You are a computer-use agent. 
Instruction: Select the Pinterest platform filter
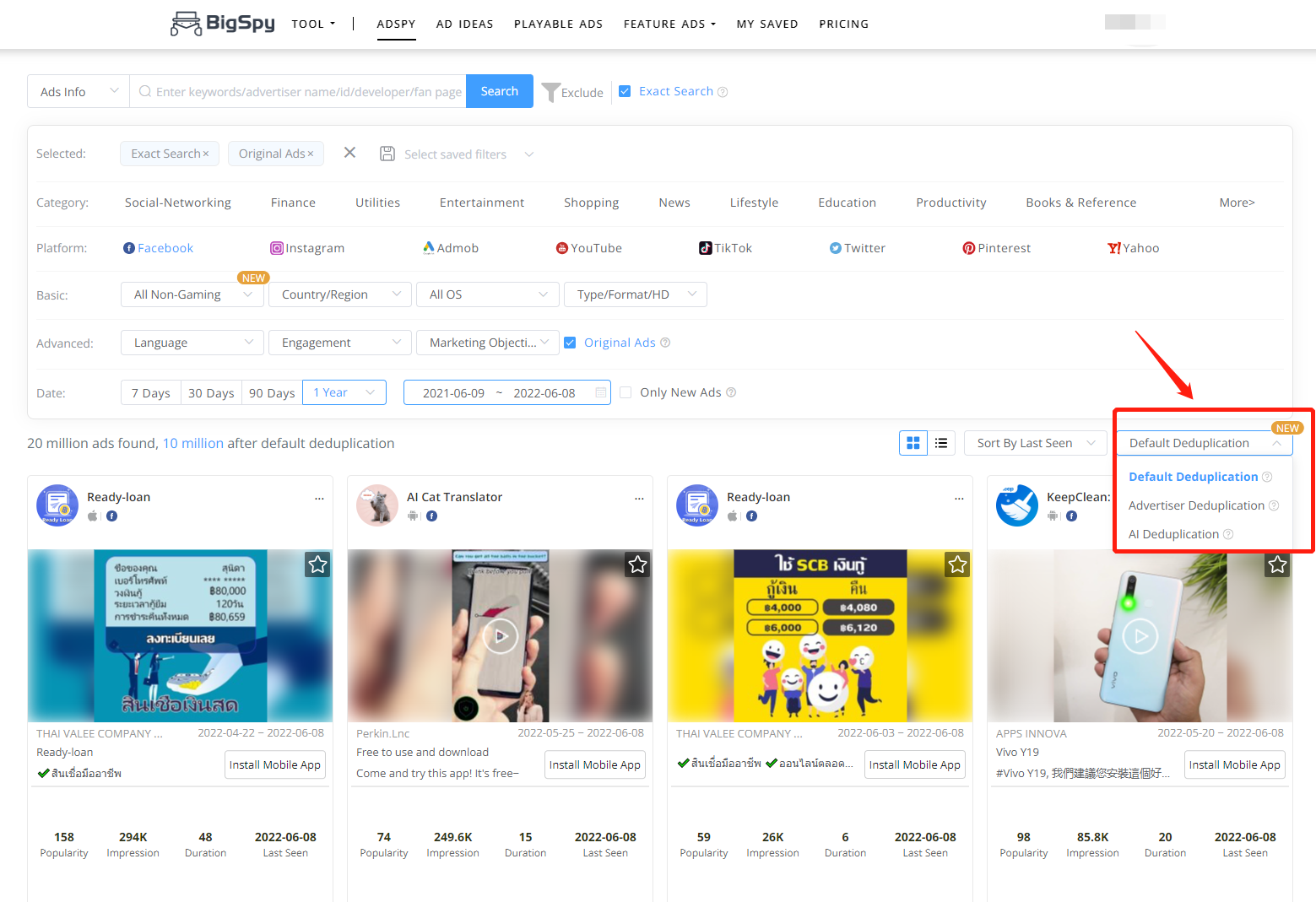click(996, 247)
